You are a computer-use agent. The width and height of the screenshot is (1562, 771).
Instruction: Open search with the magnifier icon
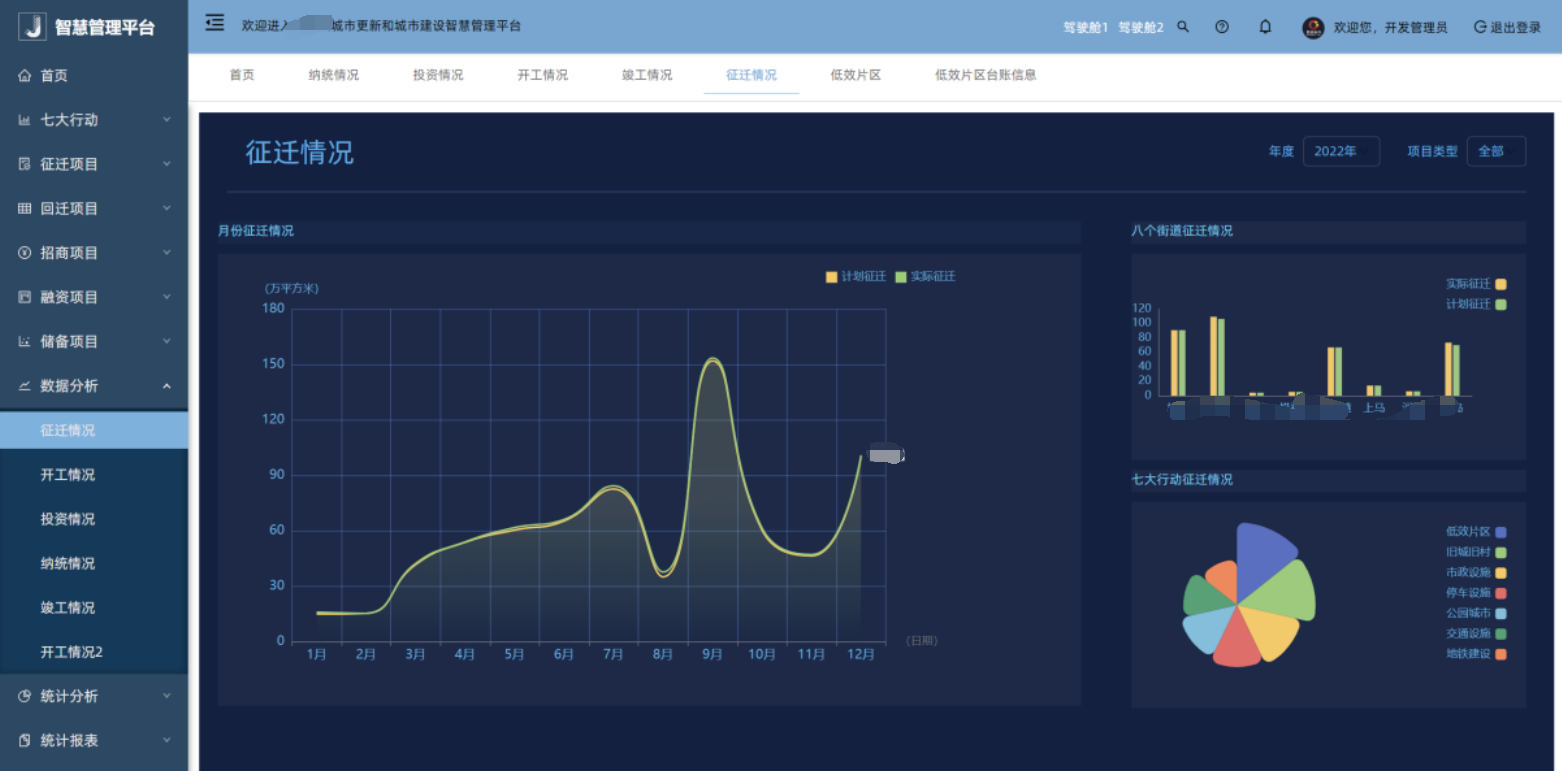(x=1183, y=27)
